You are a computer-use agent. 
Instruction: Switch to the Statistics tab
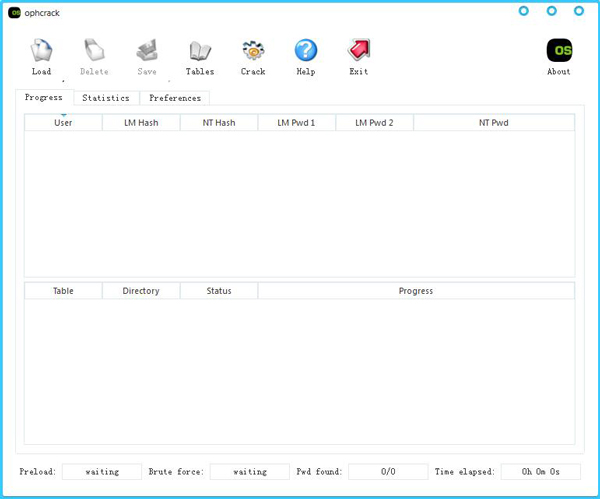pyautogui.click(x=106, y=98)
